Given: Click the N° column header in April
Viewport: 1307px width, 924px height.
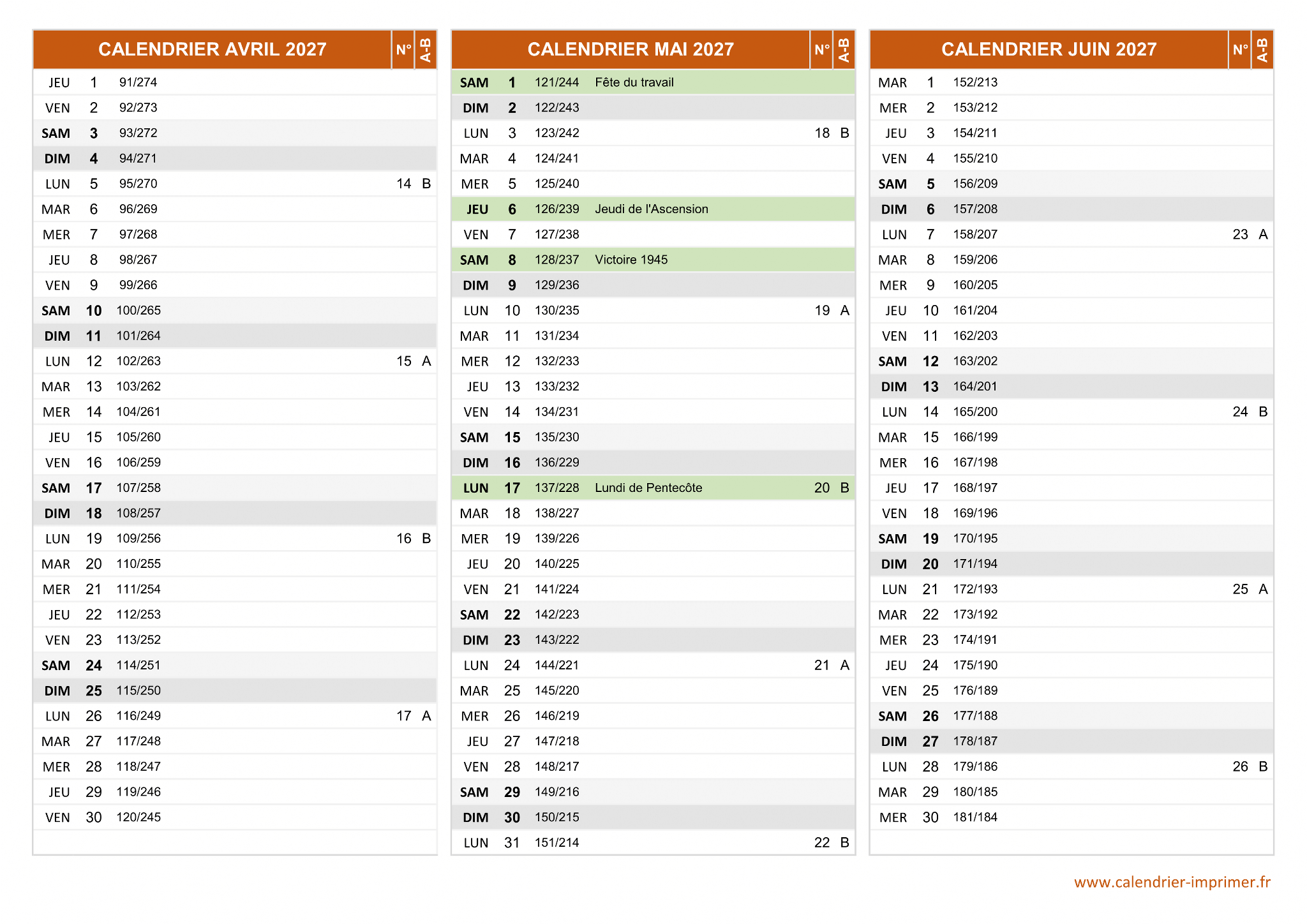Looking at the screenshot, I should (x=403, y=49).
